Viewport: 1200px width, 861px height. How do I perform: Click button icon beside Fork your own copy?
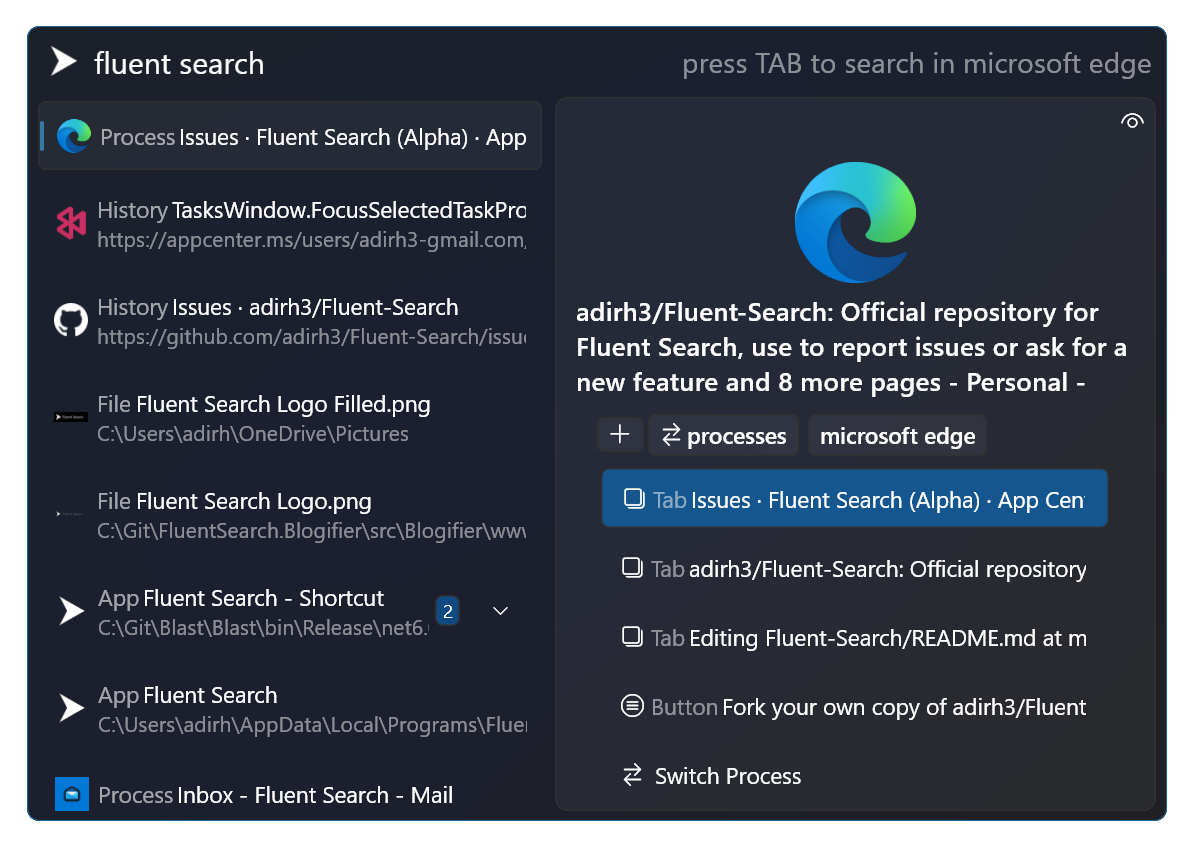pos(632,706)
